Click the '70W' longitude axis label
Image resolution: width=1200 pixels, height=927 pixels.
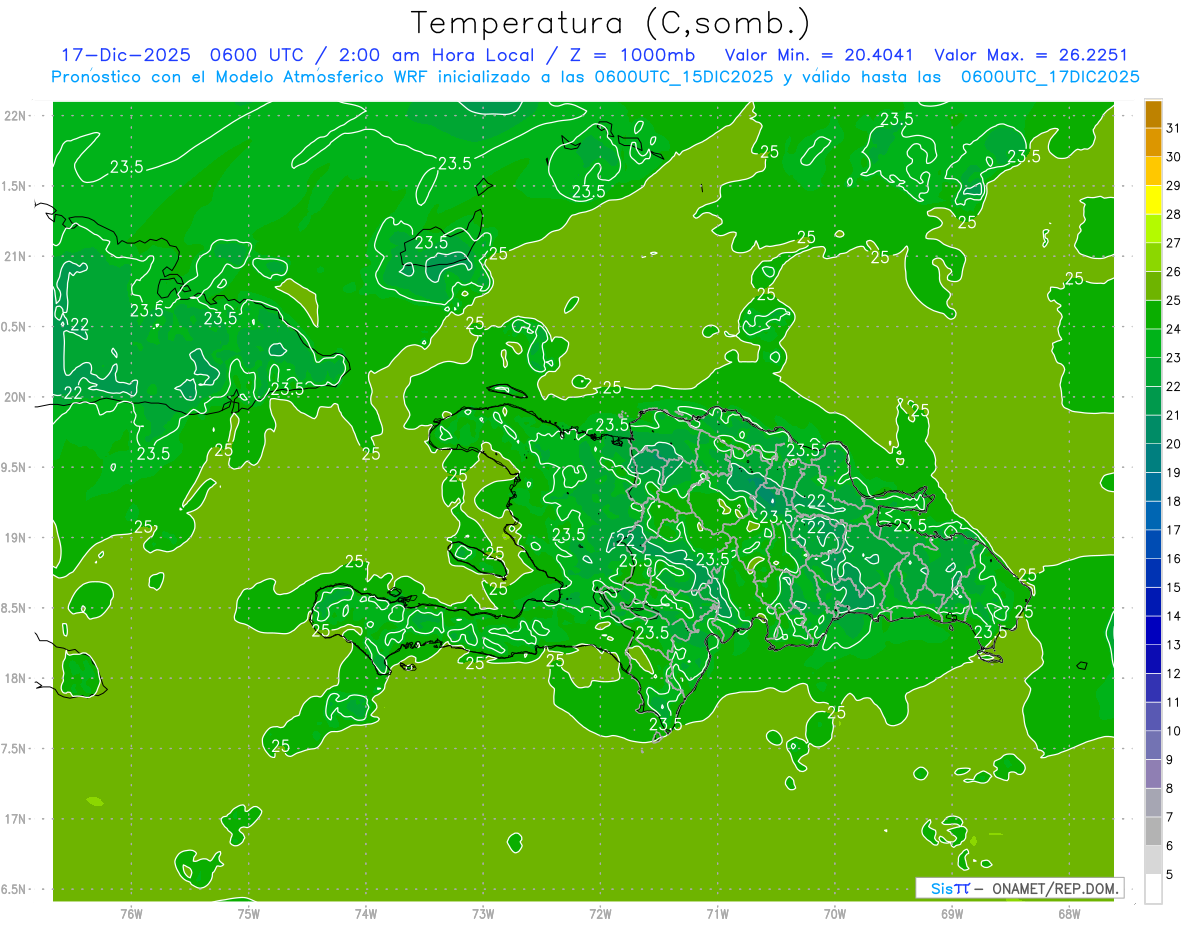(x=834, y=913)
